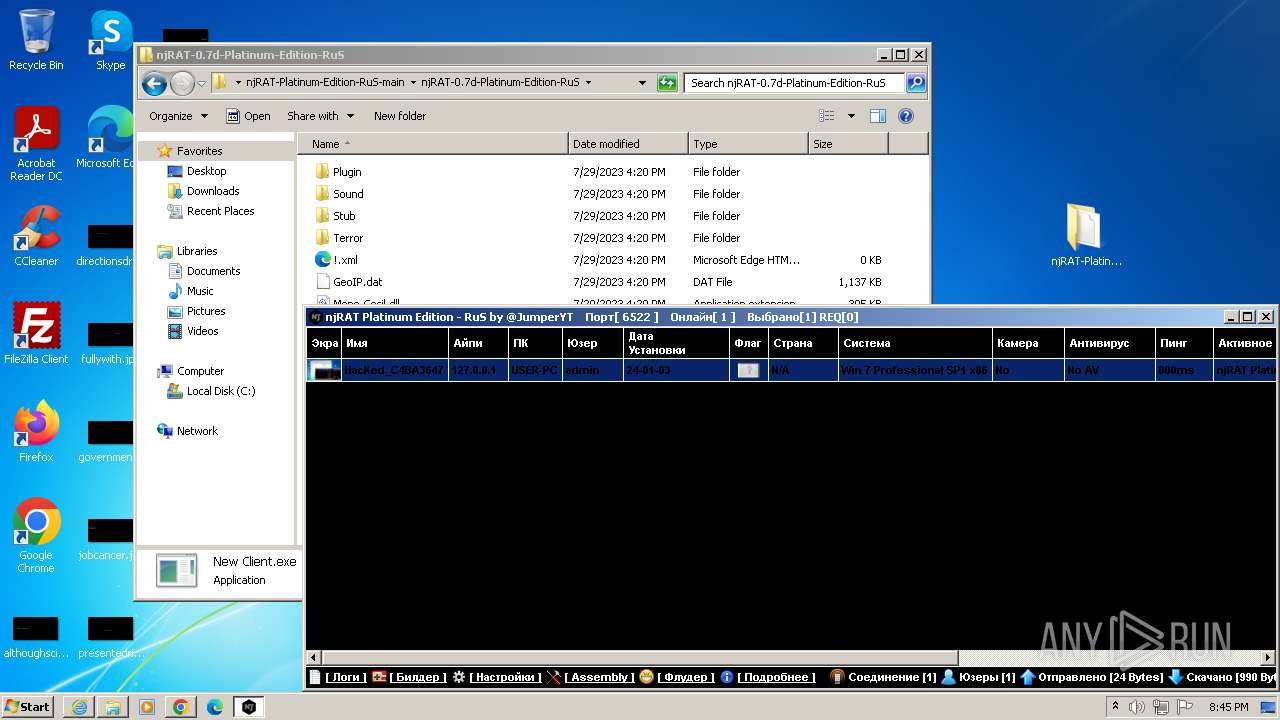
Task: Click the njRAT horizontal scrollbar right arrow
Action: pyautogui.click(x=1267, y=657)
